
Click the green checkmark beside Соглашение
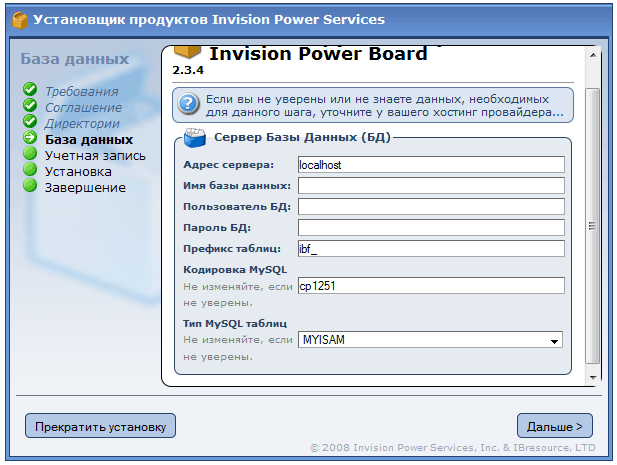30,107
